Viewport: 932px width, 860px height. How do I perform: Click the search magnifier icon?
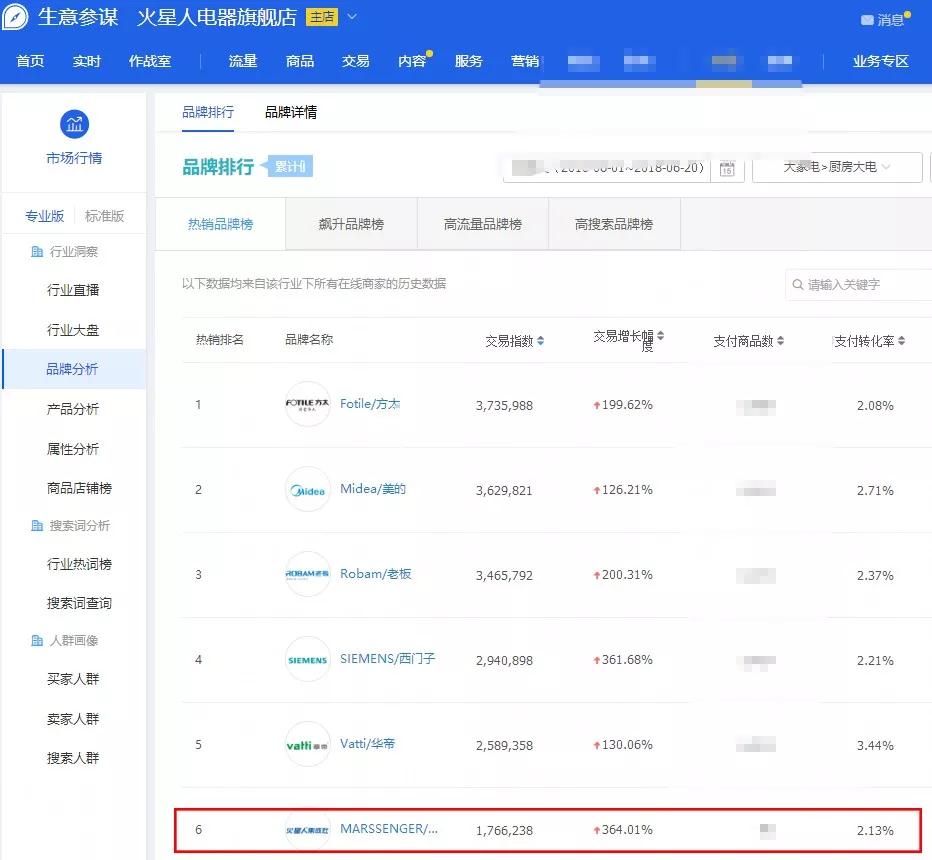(x=798, y=284)
